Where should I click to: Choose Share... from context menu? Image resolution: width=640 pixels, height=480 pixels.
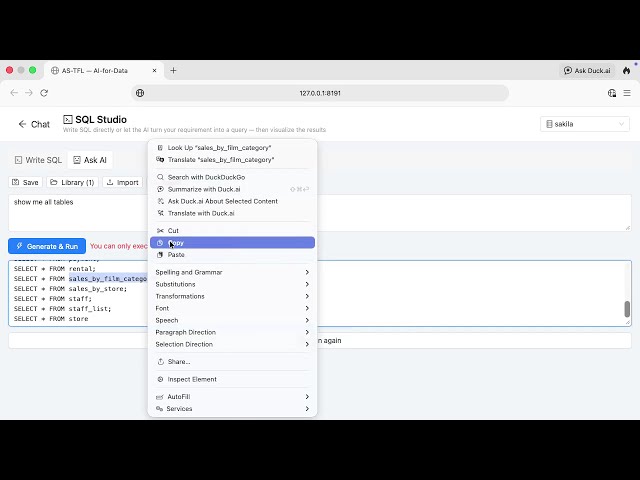pyautogui.click(x=232, y=362)
